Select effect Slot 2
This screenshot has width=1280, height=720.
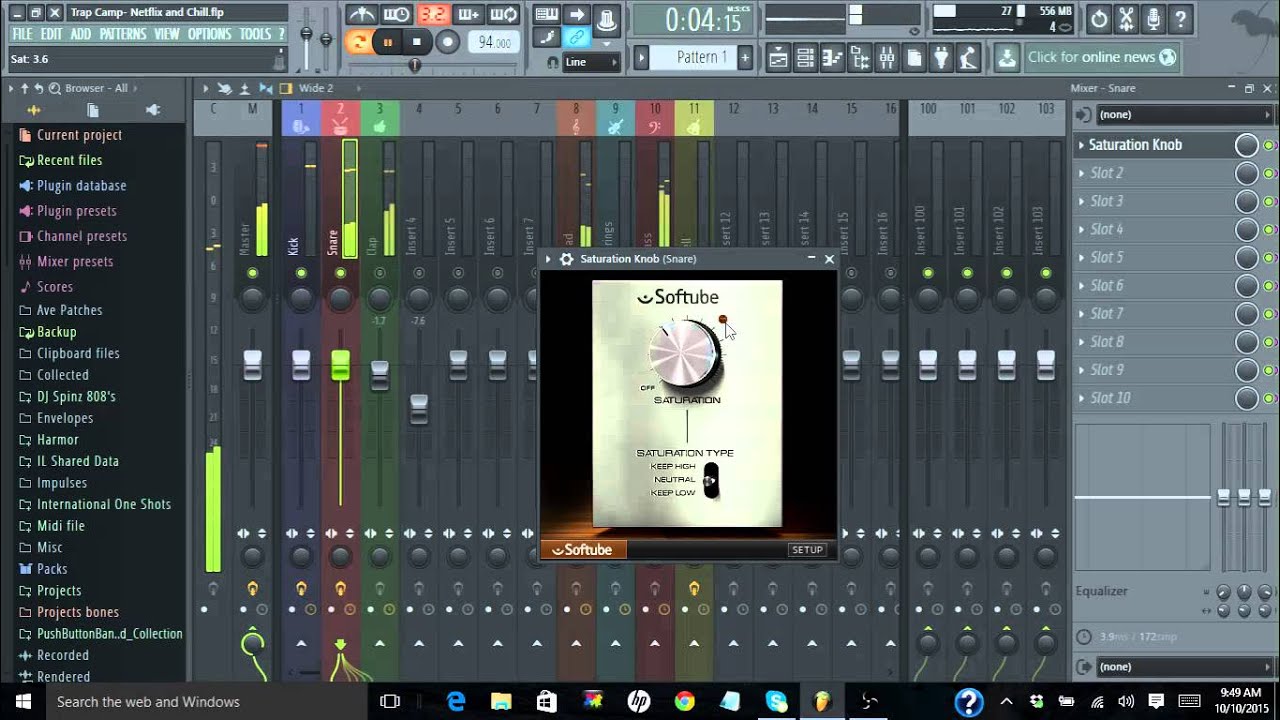pos(1106,173)
